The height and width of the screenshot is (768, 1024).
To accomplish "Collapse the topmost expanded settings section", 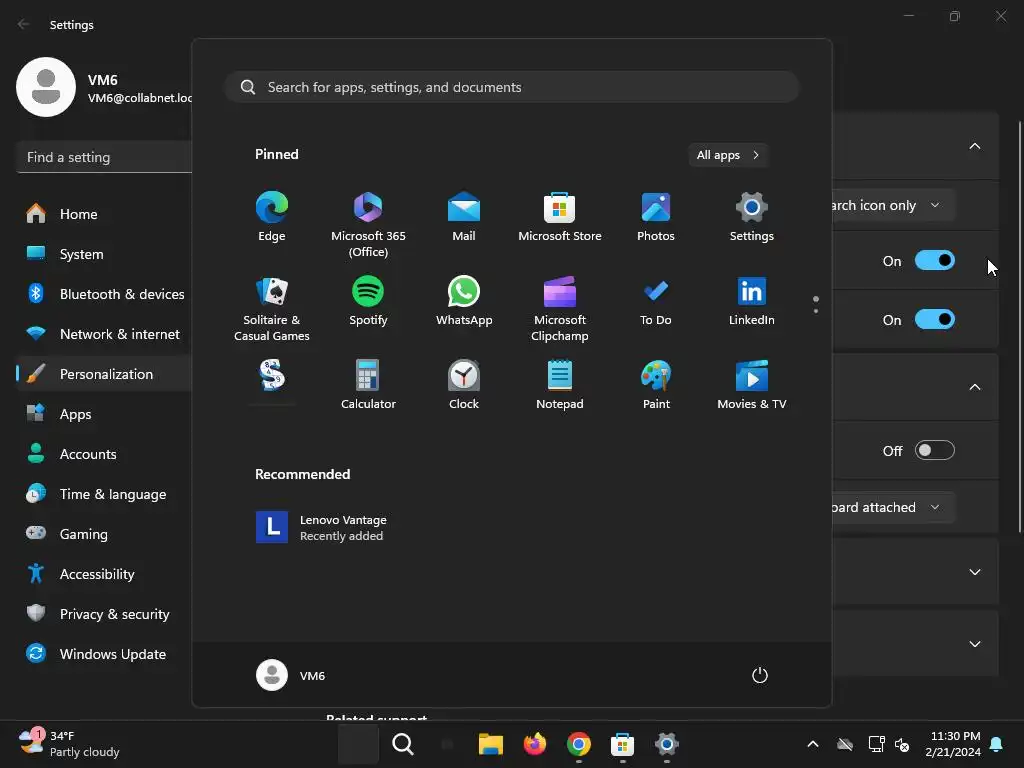I will [x=974, y=146].
